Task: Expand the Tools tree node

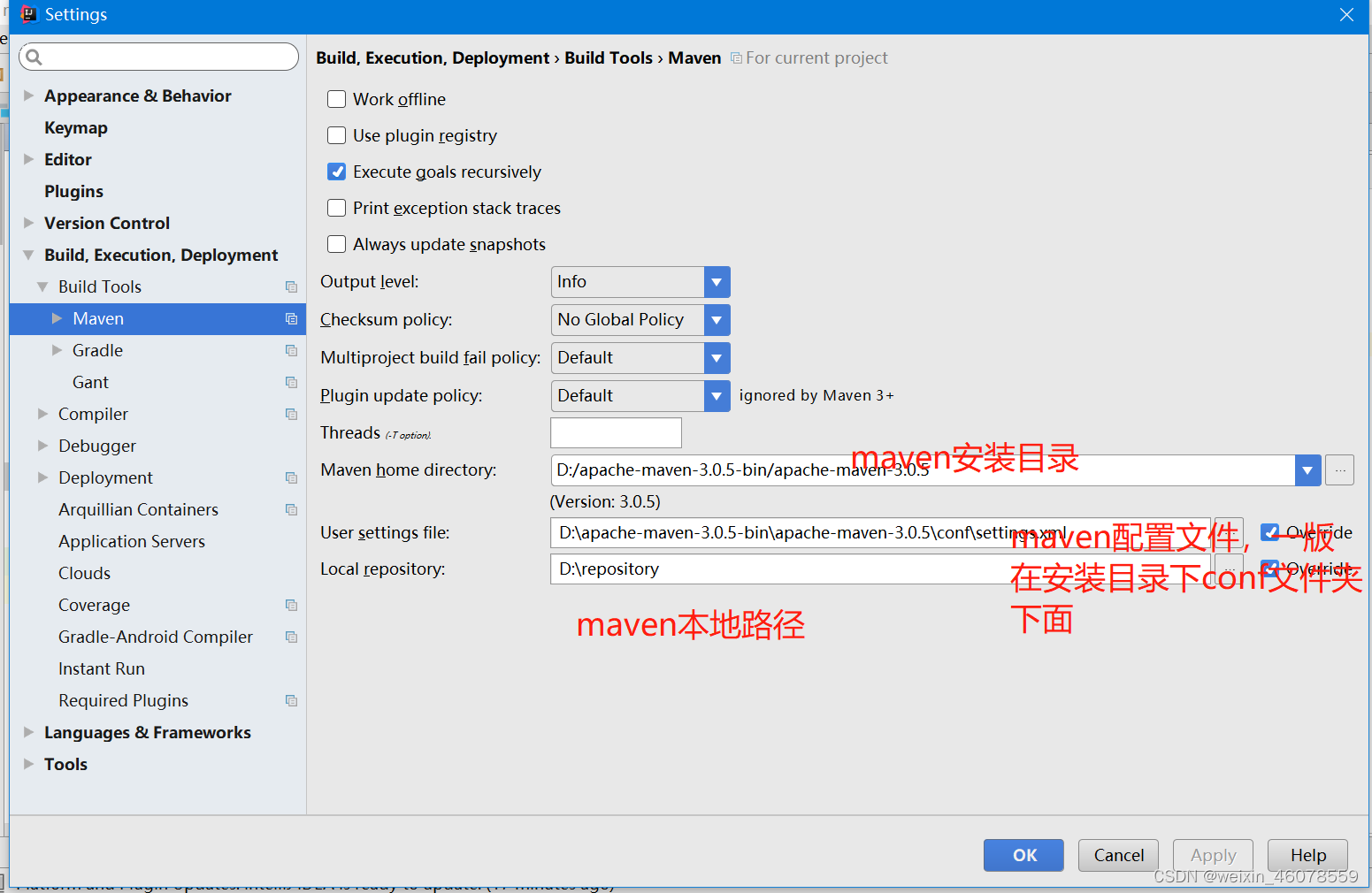Action: tap(28, 764)
